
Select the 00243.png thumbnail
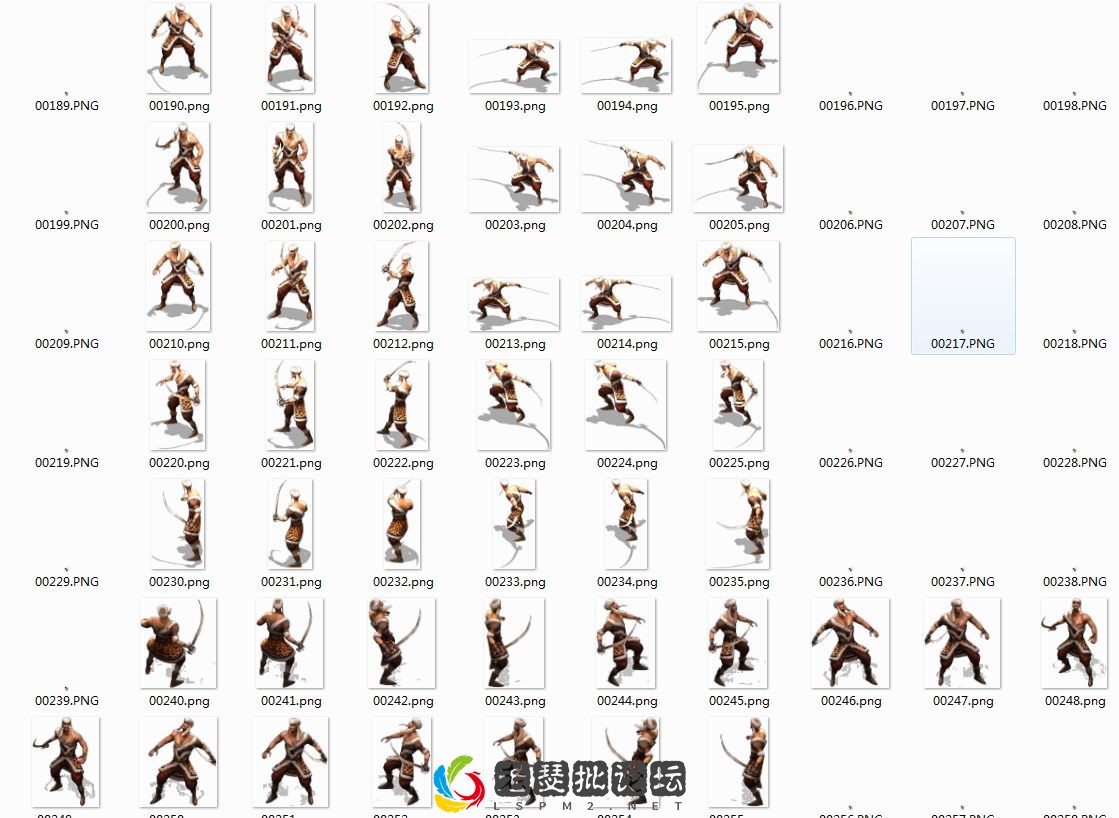coord(514,643)
